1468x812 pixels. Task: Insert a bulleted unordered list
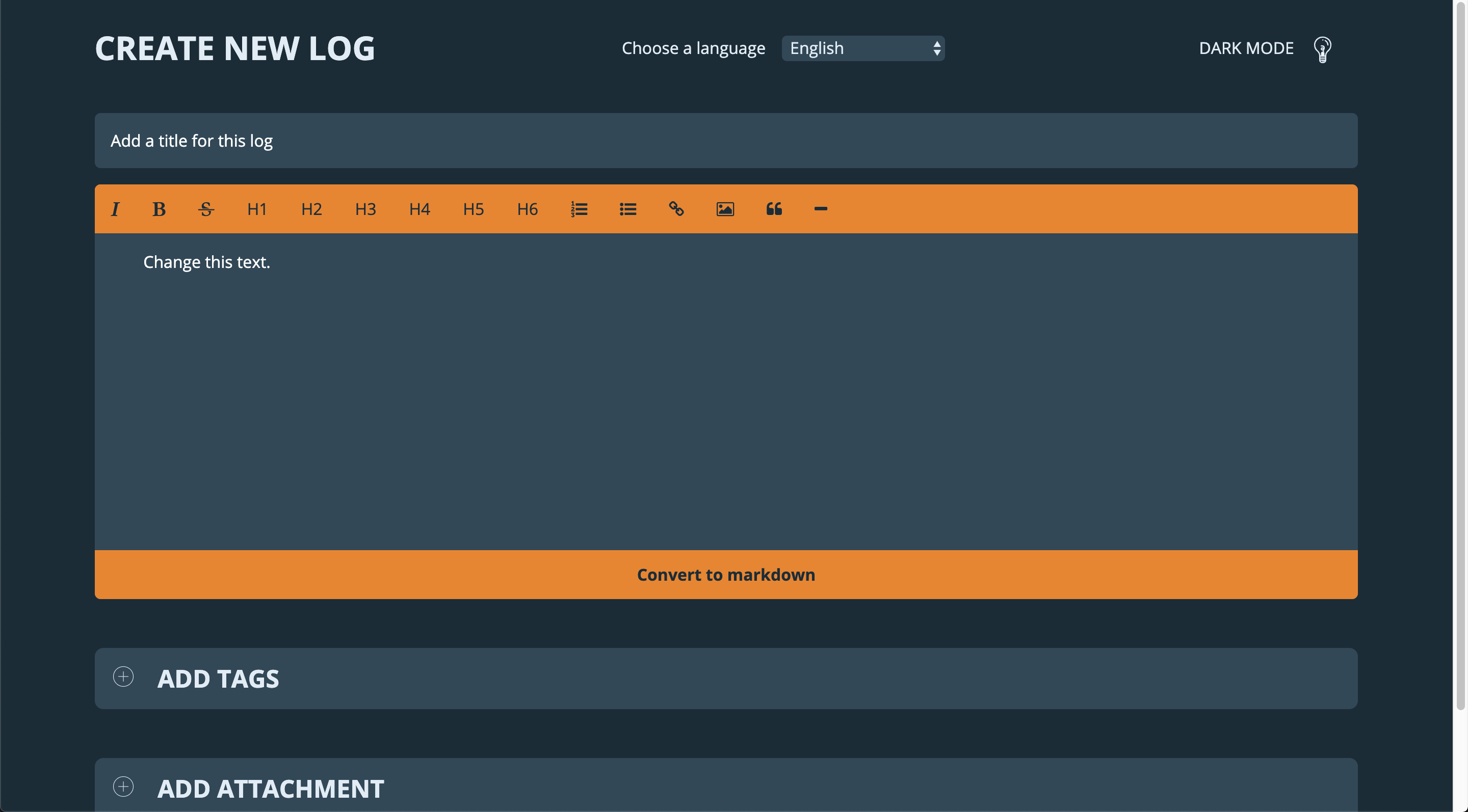(627, 209)
